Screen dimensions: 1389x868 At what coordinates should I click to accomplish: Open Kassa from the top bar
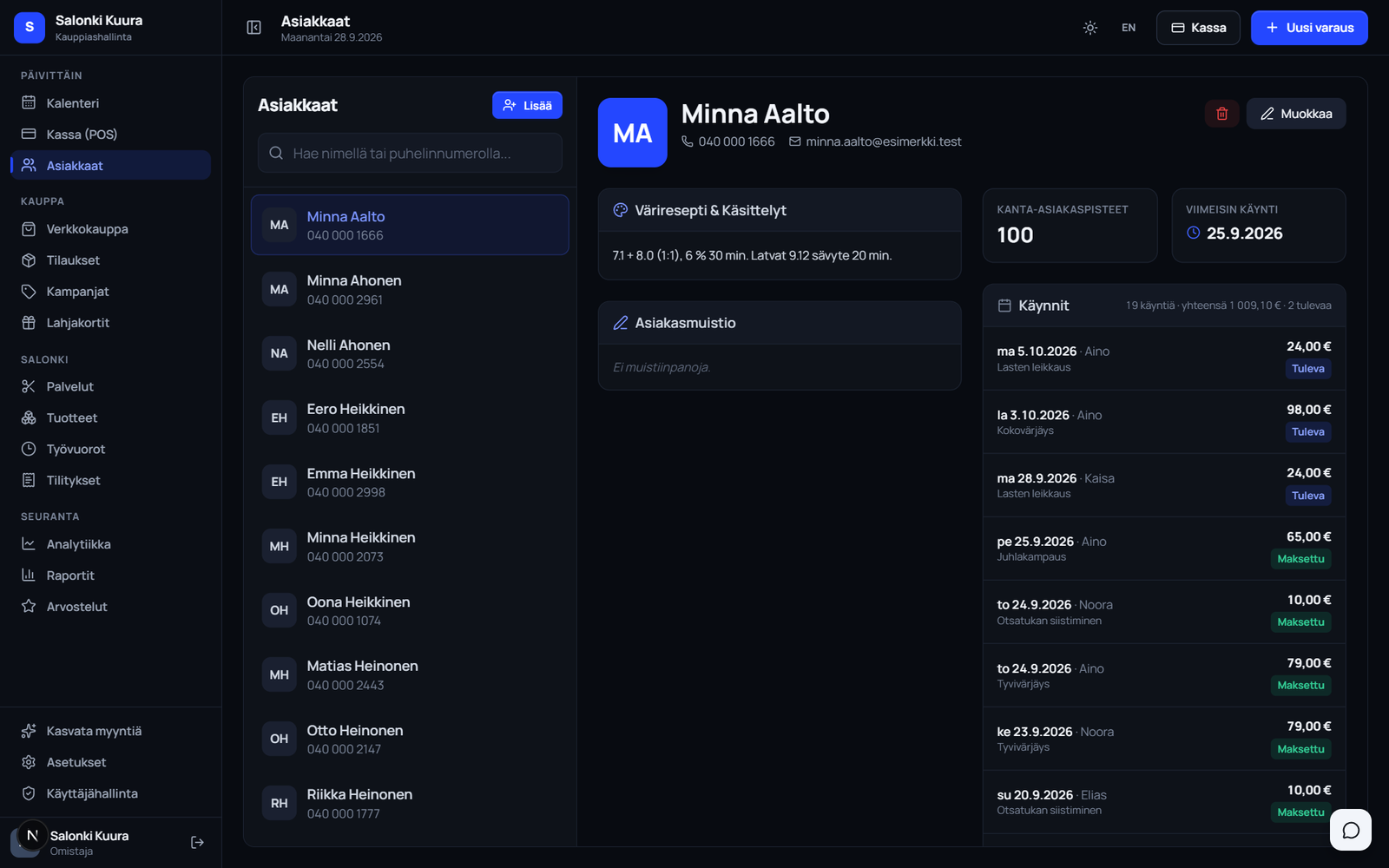[1198, 28]
